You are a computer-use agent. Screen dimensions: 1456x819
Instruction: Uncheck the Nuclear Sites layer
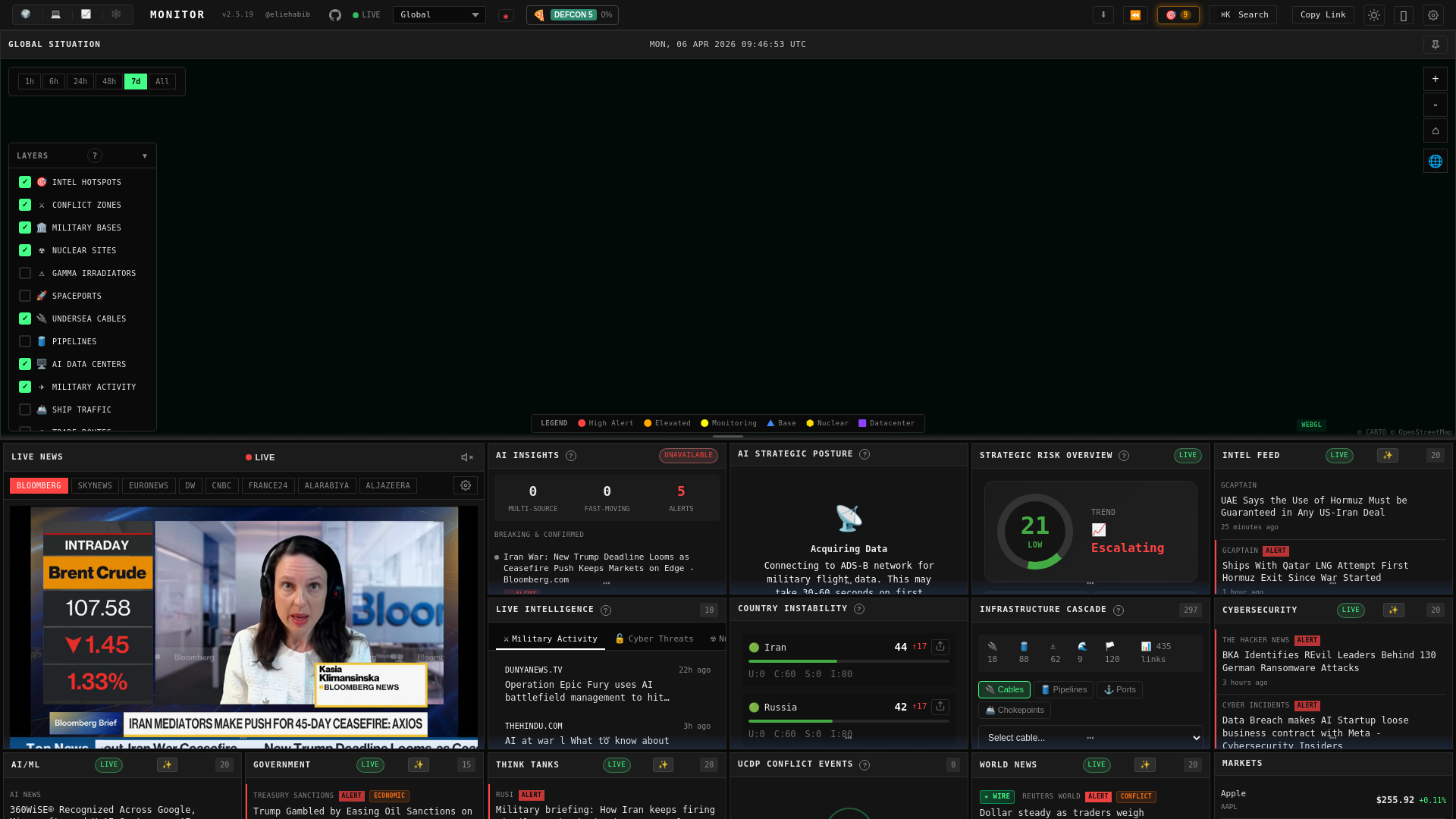[25, 250]
